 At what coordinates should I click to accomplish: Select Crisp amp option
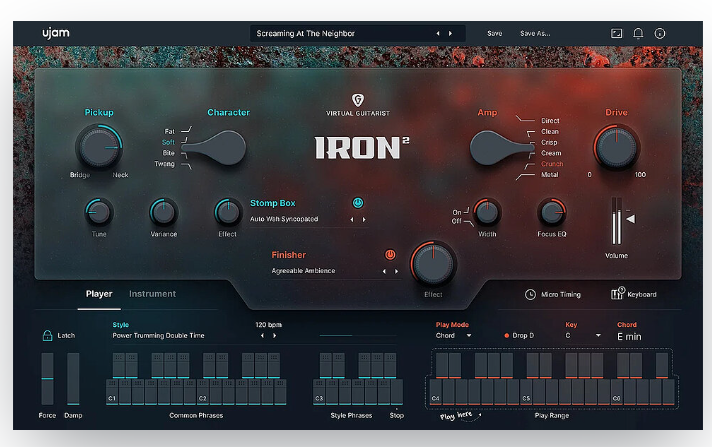click(549, 142)
